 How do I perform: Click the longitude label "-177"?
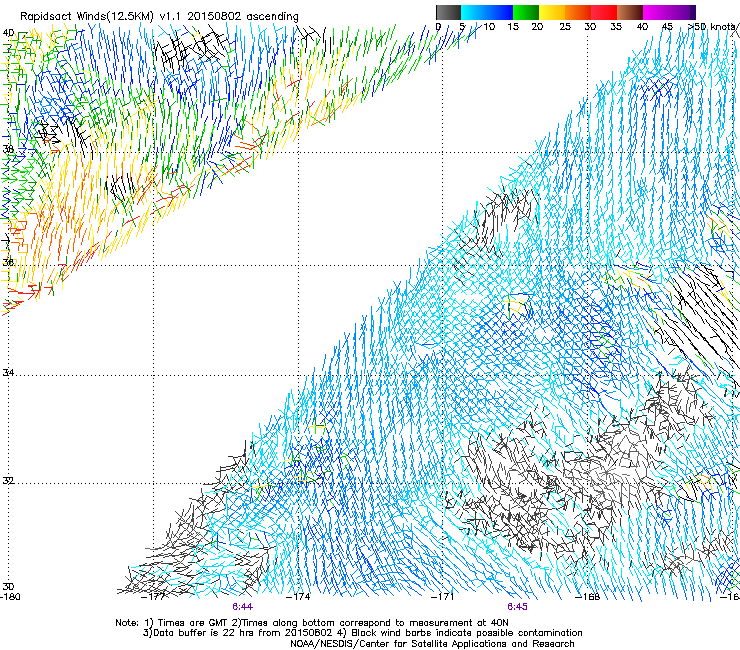pos(152,597)
